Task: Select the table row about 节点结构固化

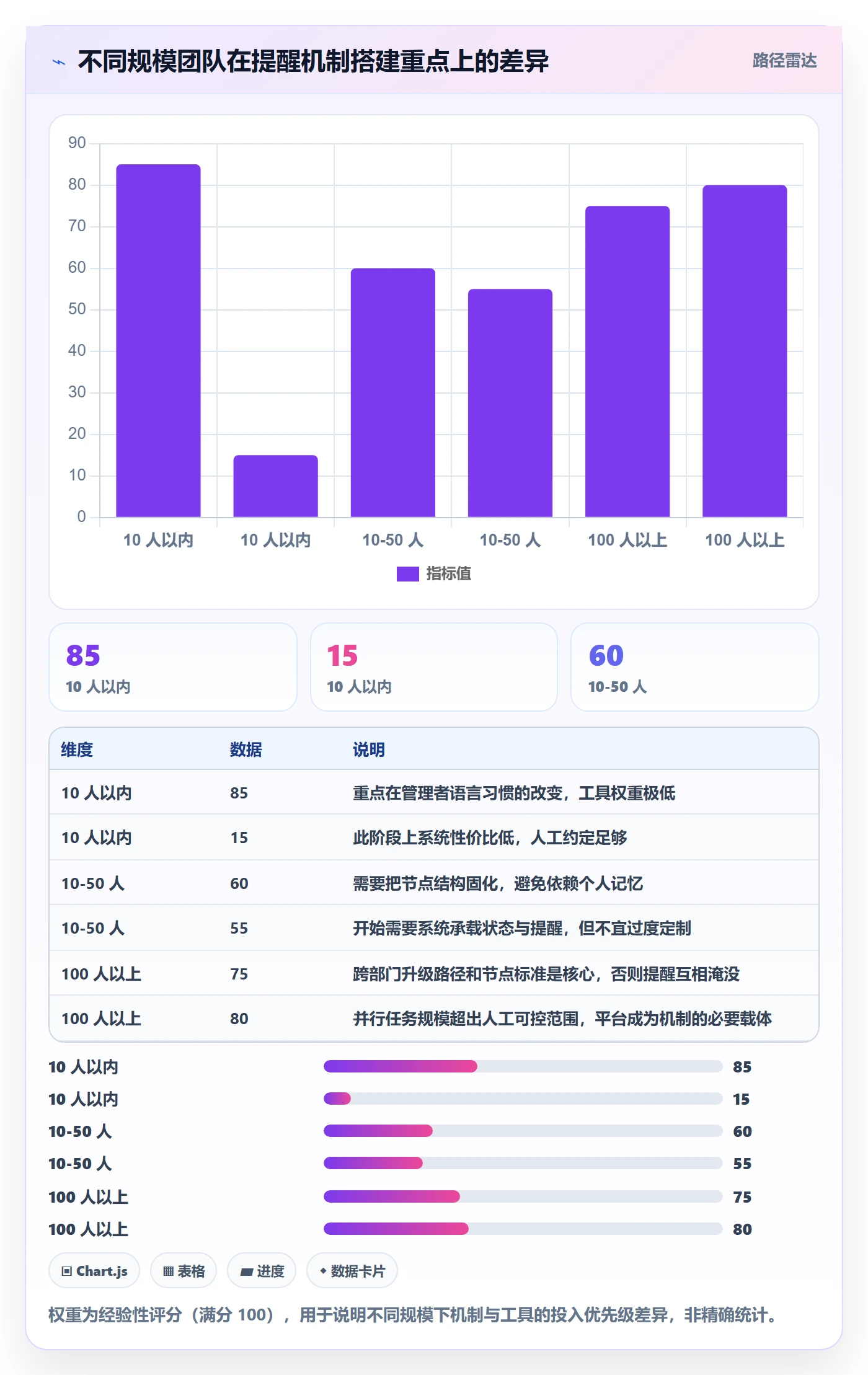Action: pyautogui.click(x=434, y=883)
